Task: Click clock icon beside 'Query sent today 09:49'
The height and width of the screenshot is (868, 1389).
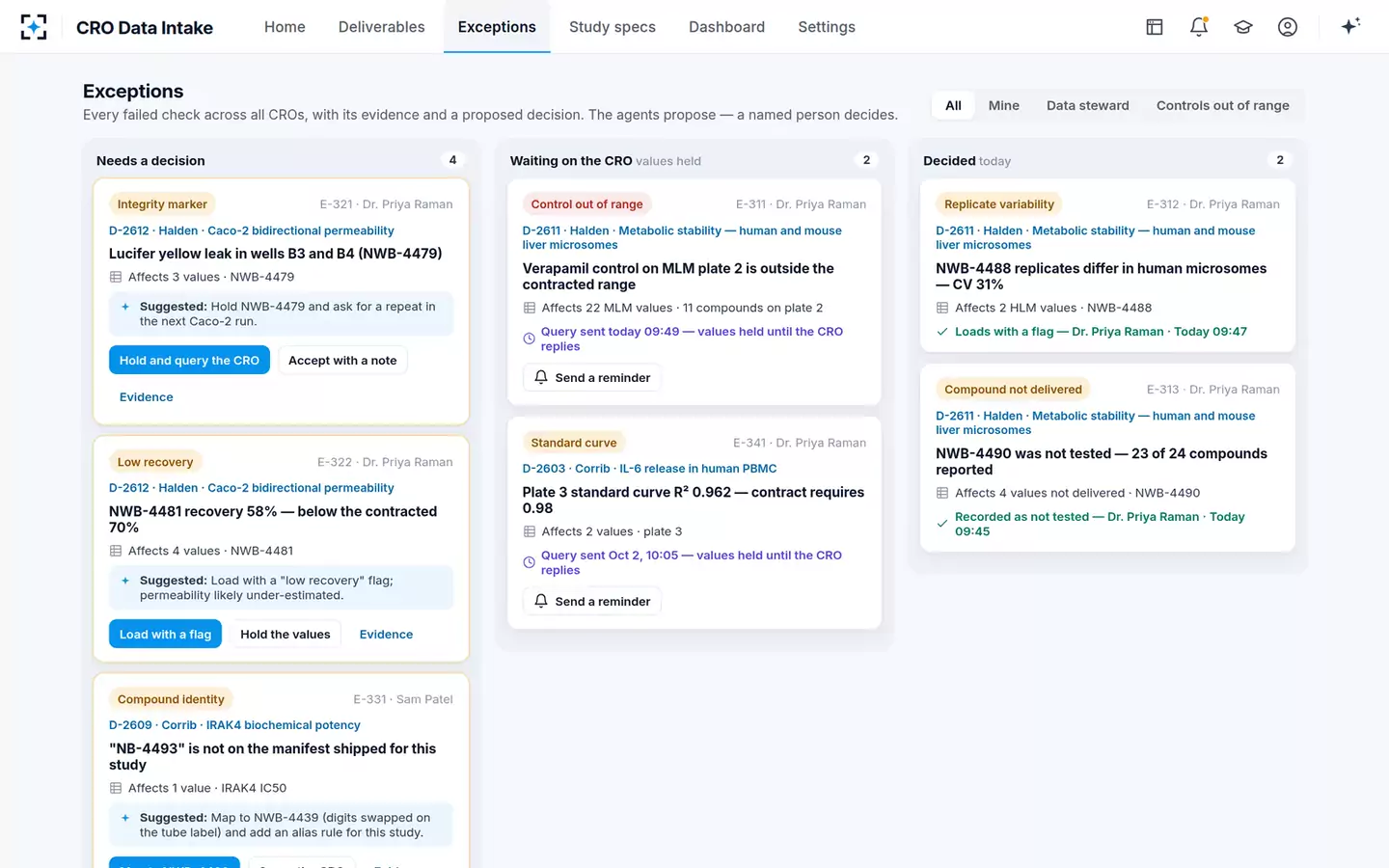Action: 529,339
